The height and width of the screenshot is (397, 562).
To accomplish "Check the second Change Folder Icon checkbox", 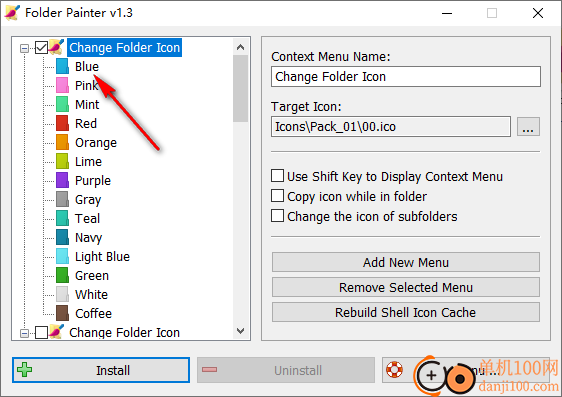I will click(x=42, y=333).
